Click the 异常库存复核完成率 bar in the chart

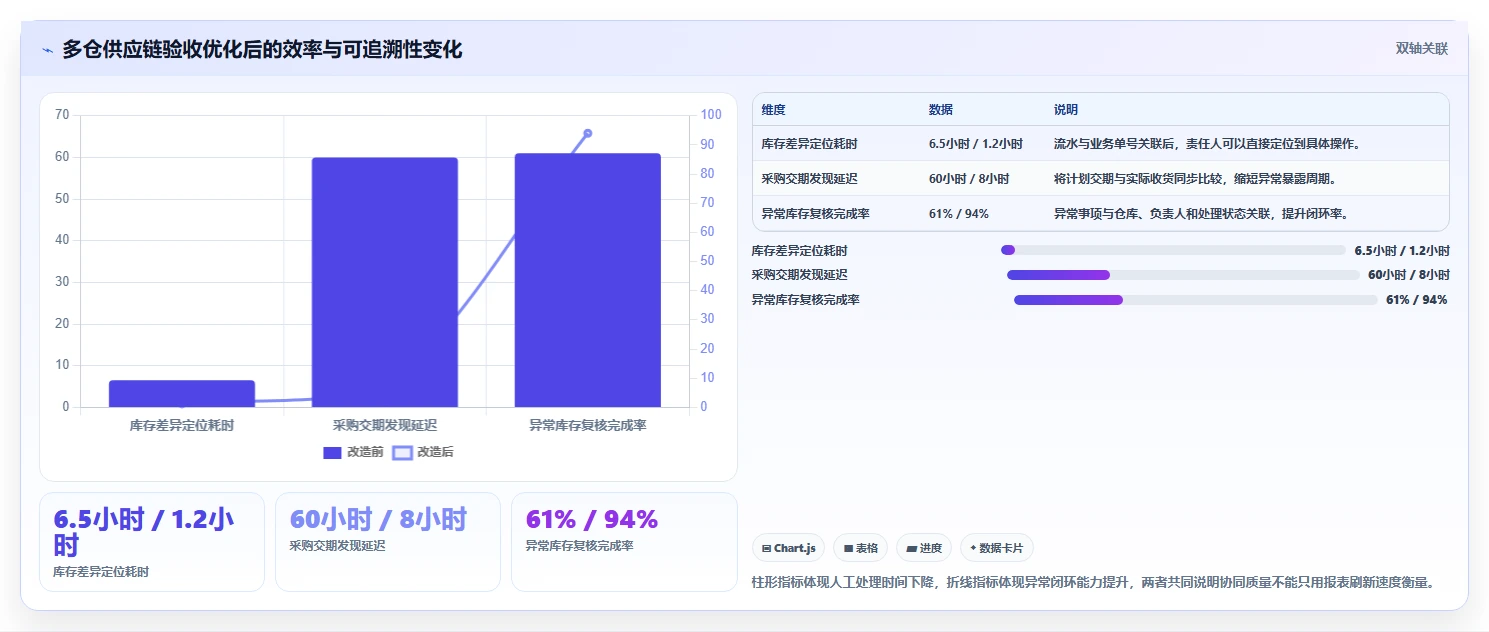[x=588, y=280]
